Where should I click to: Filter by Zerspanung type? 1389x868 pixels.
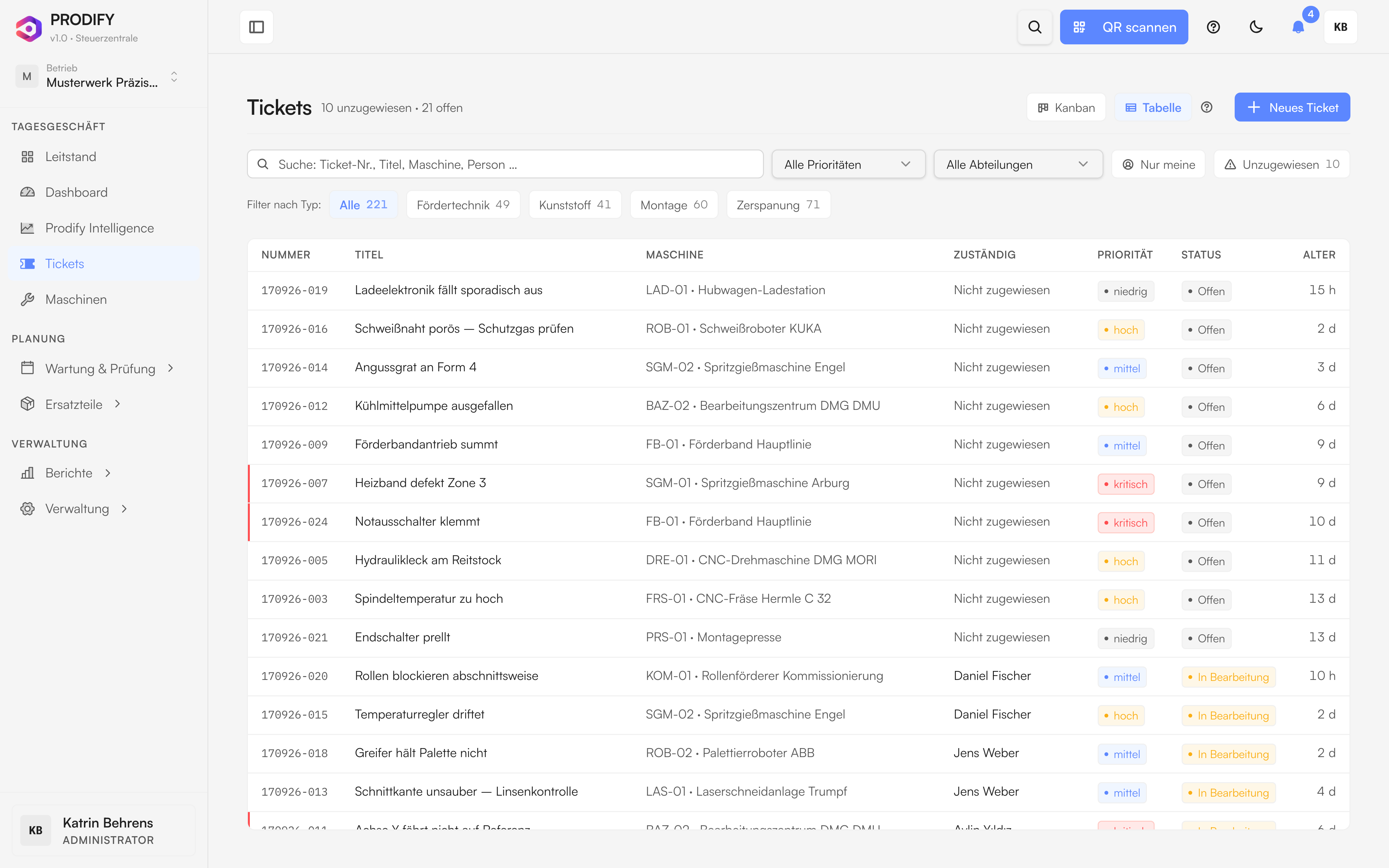[778, 204]
